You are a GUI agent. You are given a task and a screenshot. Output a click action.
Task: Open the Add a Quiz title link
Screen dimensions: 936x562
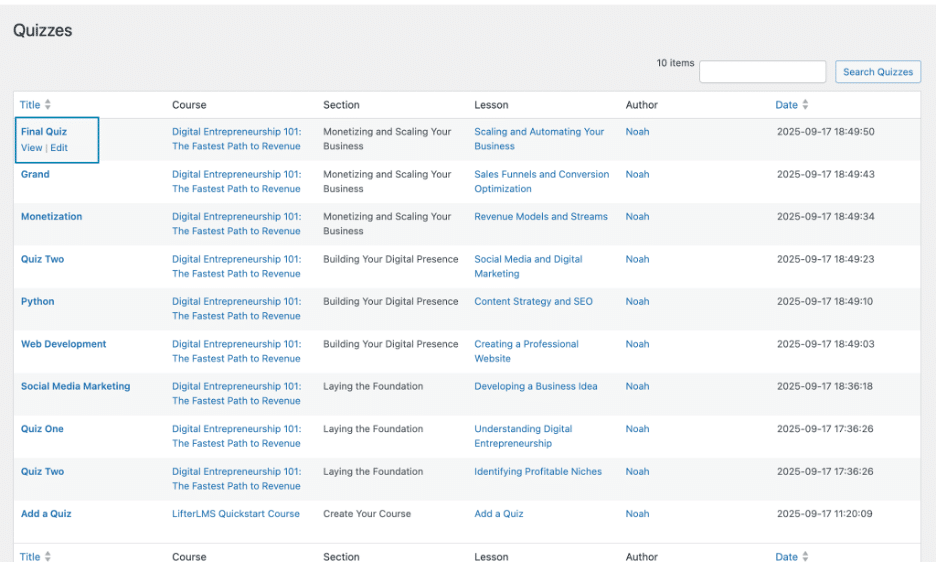click(46, 514)
